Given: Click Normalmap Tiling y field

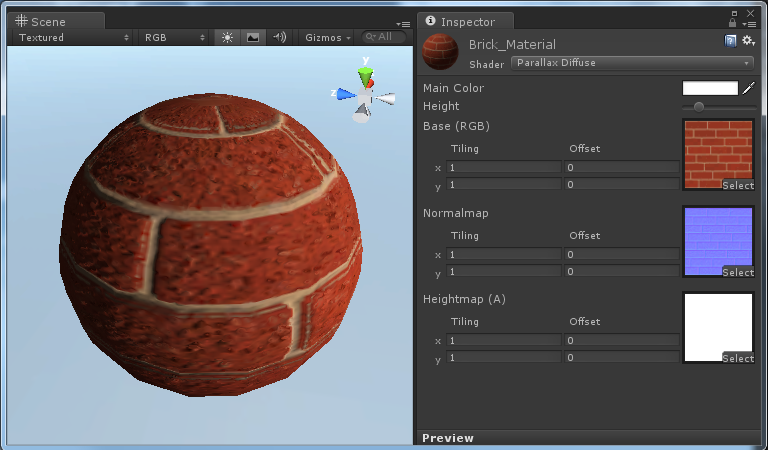Looking at the screenshot, I should coord(504,272).
